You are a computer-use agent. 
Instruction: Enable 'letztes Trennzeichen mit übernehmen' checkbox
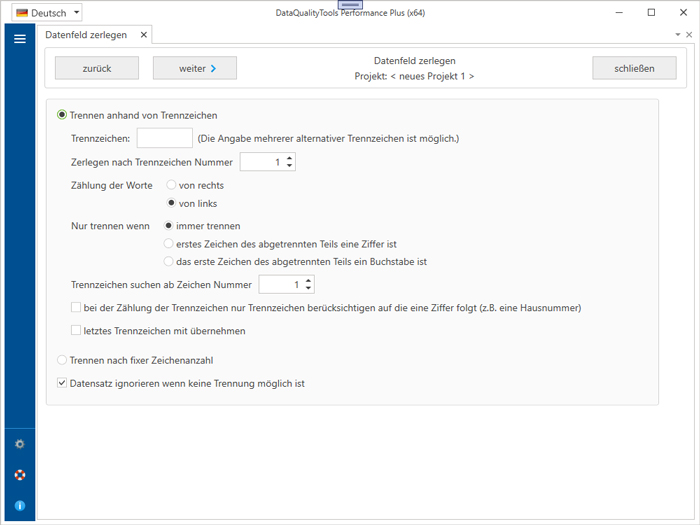point(76,331)
